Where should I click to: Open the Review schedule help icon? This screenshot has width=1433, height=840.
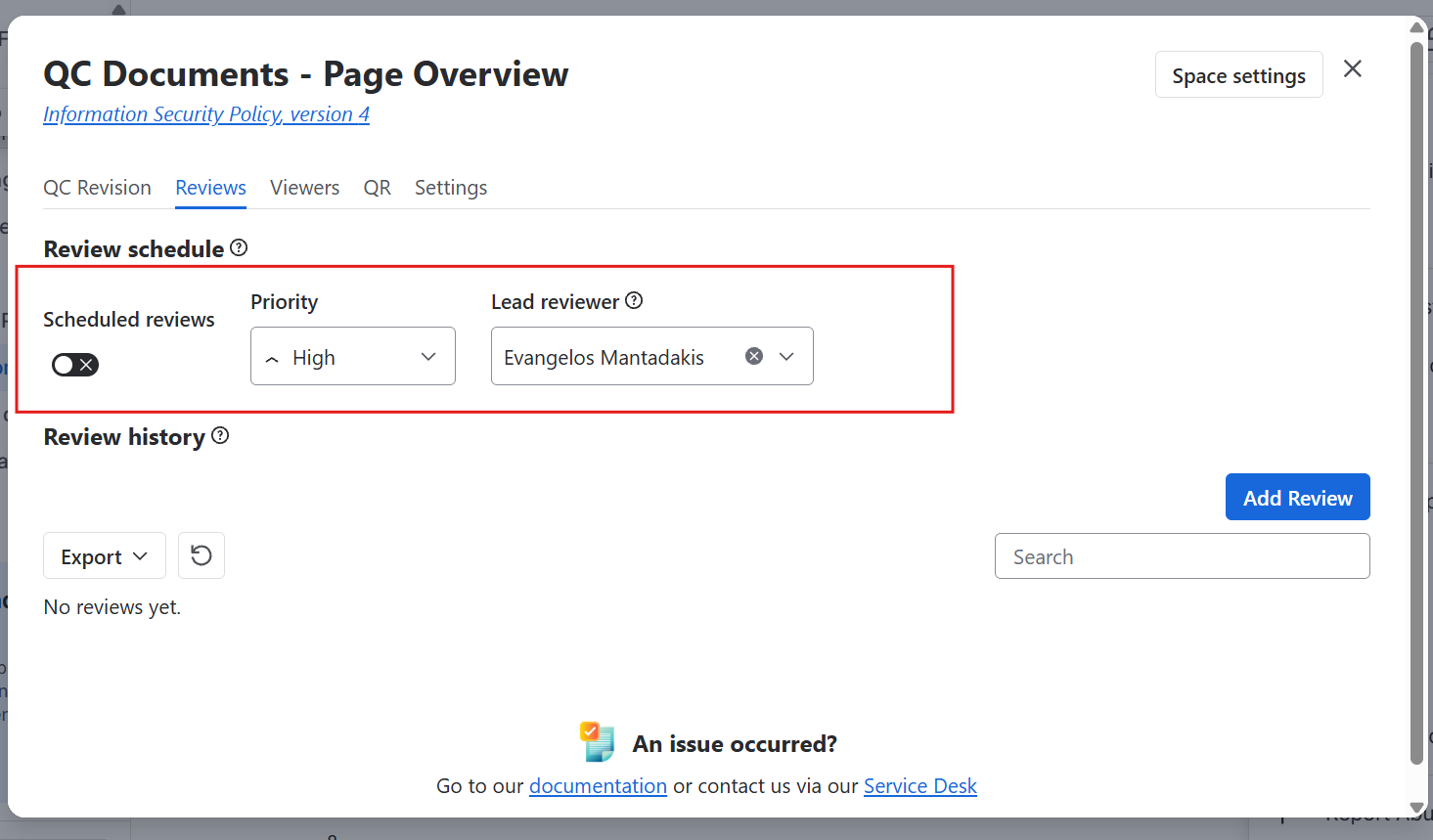239,248
